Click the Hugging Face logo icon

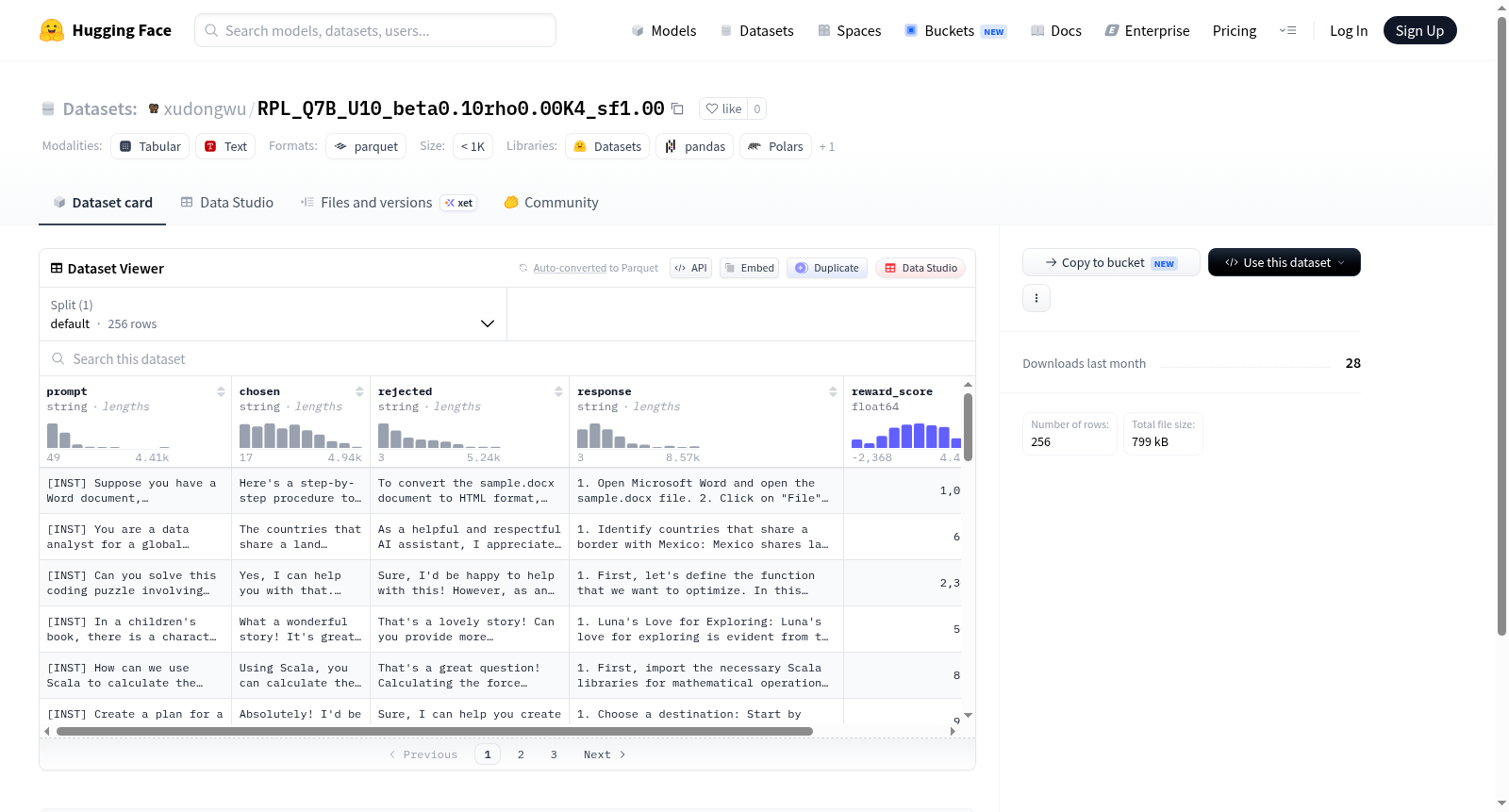(52, 30)
